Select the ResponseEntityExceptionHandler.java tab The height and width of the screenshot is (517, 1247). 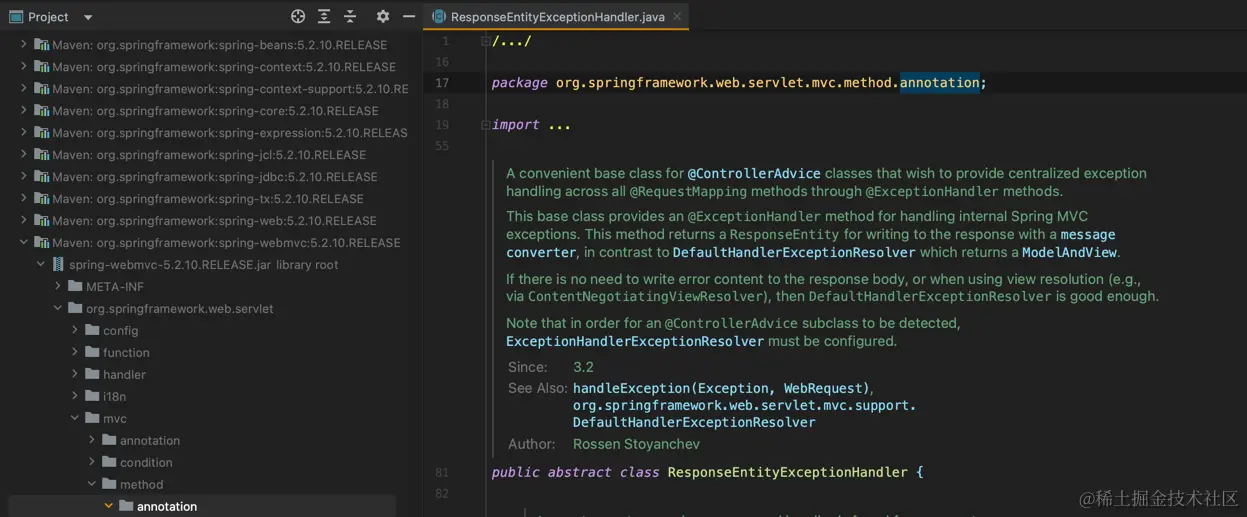(557, 17)
